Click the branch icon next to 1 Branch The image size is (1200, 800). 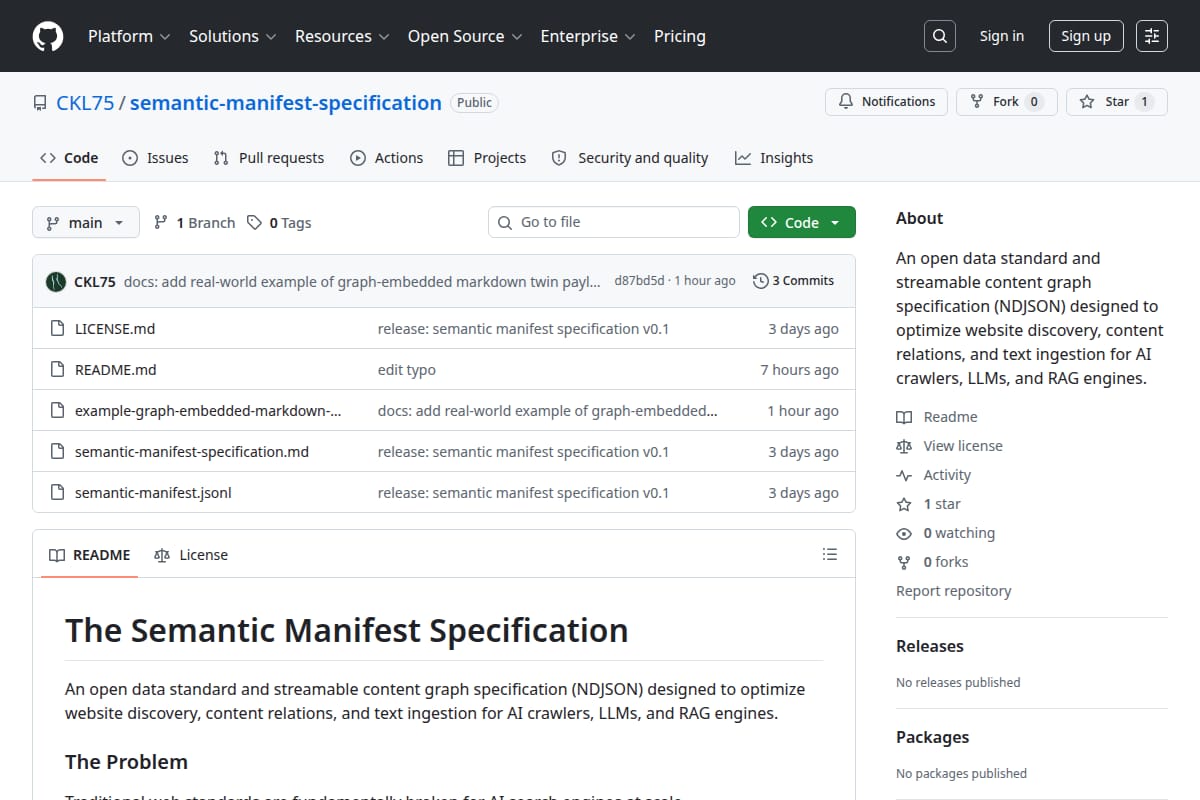(161, 222)
